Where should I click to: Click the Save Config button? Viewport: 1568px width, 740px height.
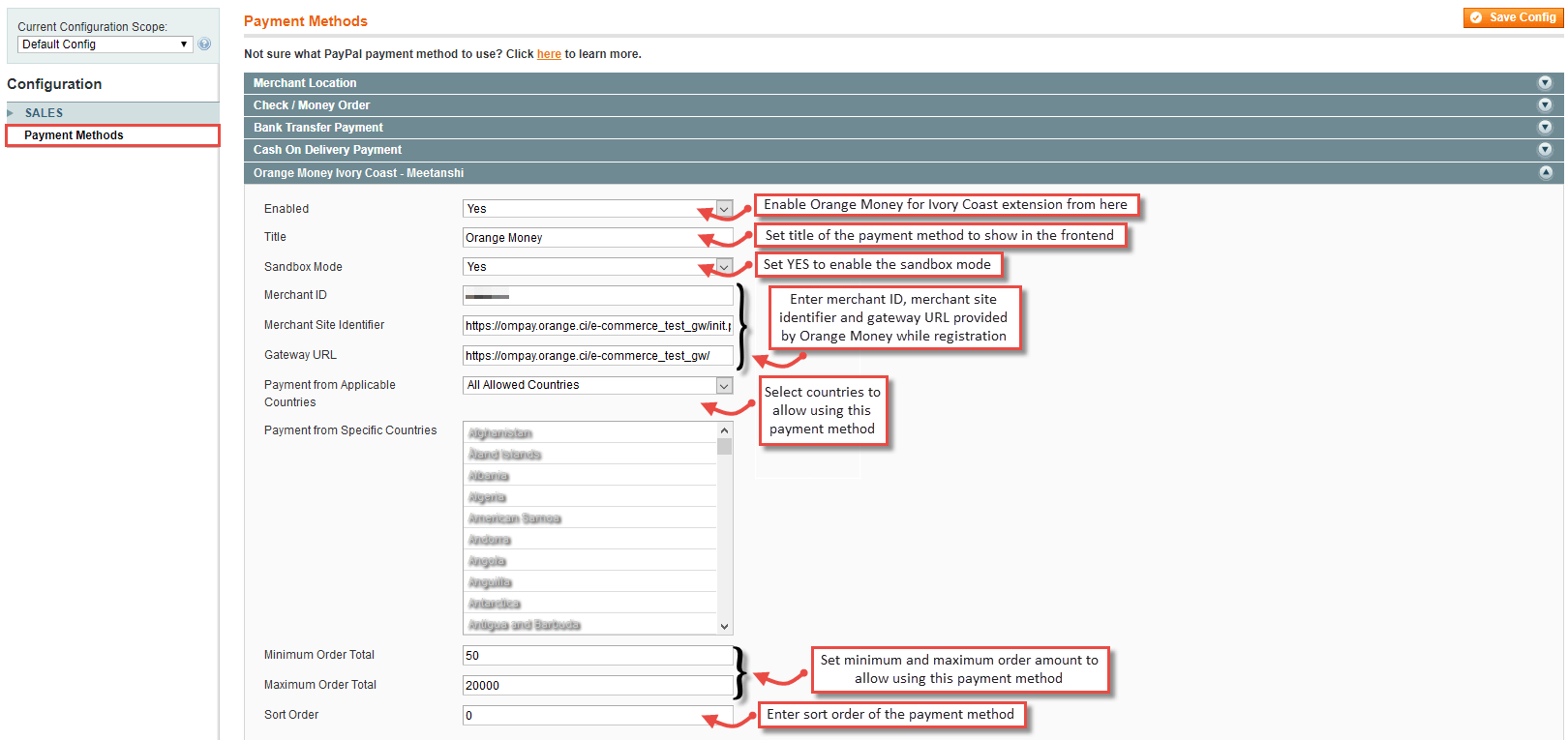point(1513,17)
